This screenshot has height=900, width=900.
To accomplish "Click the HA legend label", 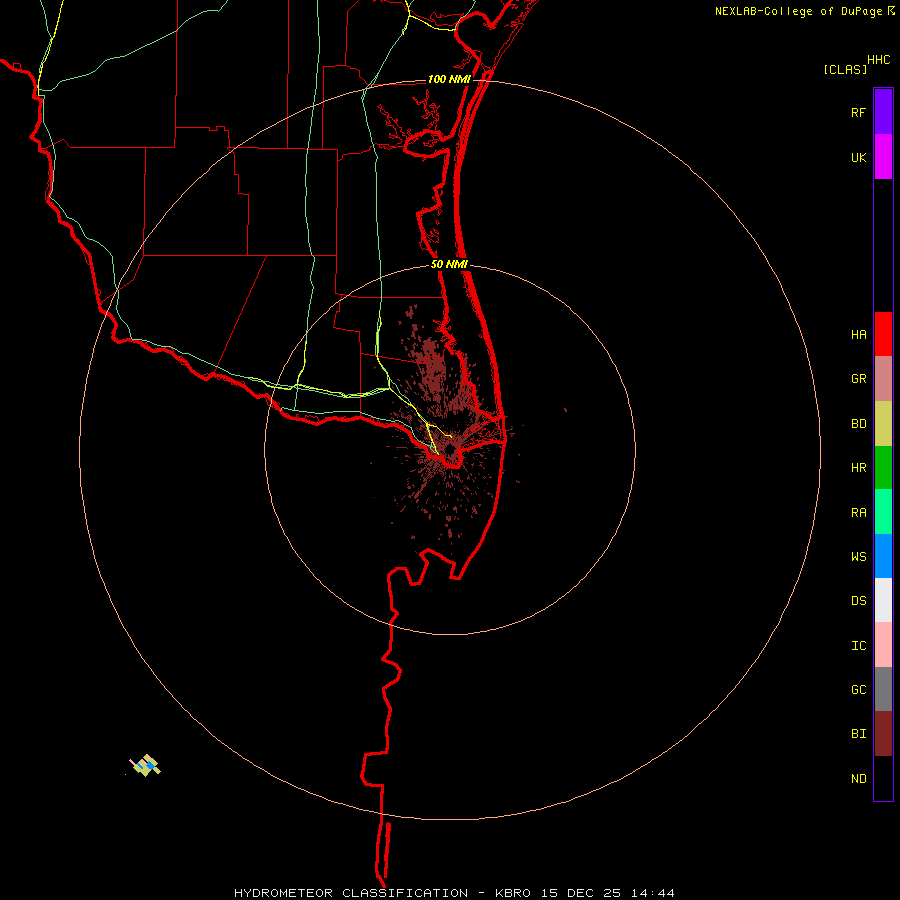I will (858, 335).
